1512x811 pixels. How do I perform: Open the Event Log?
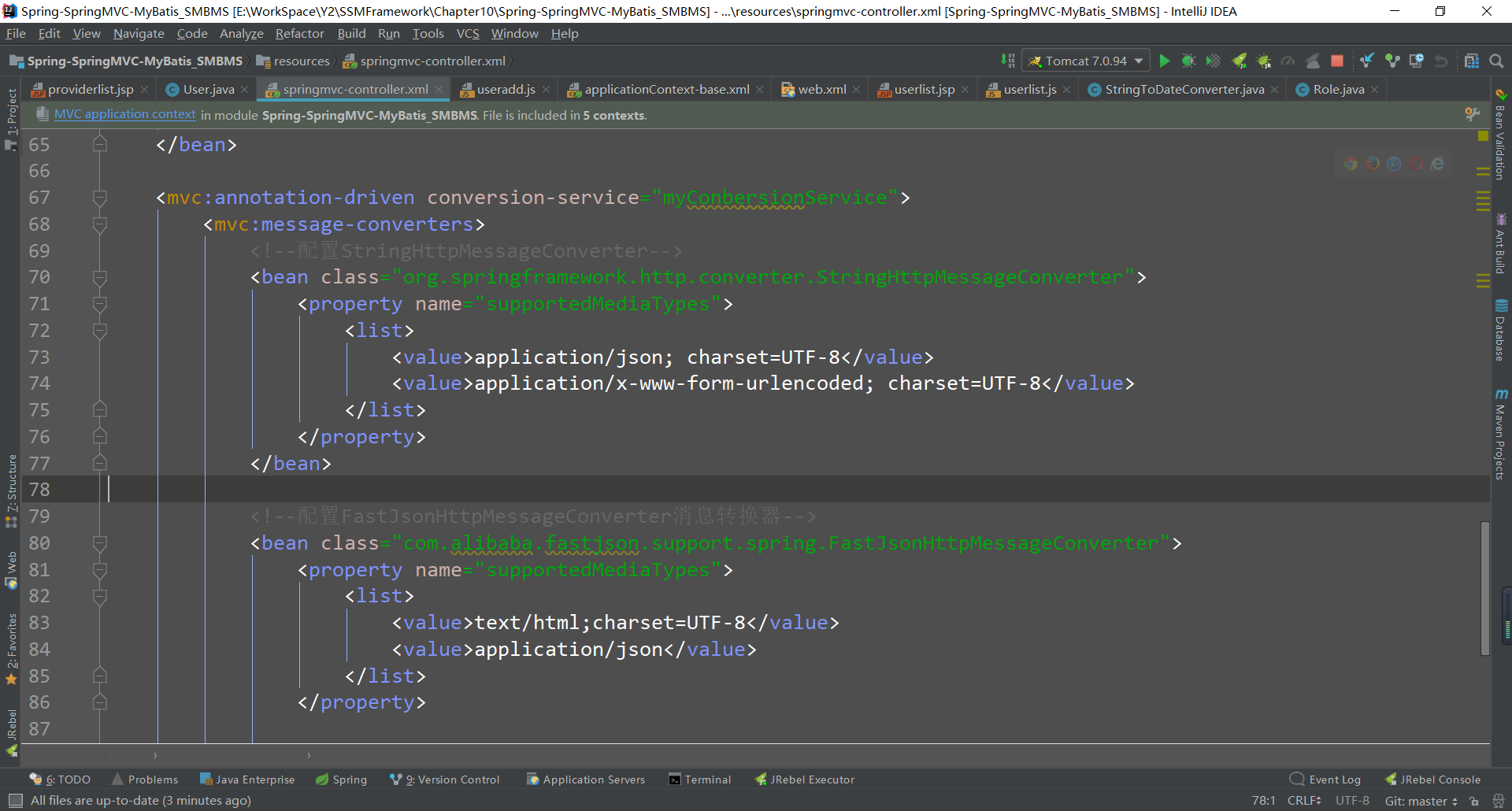point(1334,780)
